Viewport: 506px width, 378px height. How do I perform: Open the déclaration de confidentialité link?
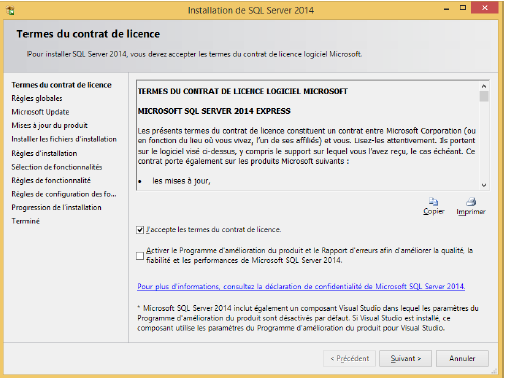click(x=301, y=286)
